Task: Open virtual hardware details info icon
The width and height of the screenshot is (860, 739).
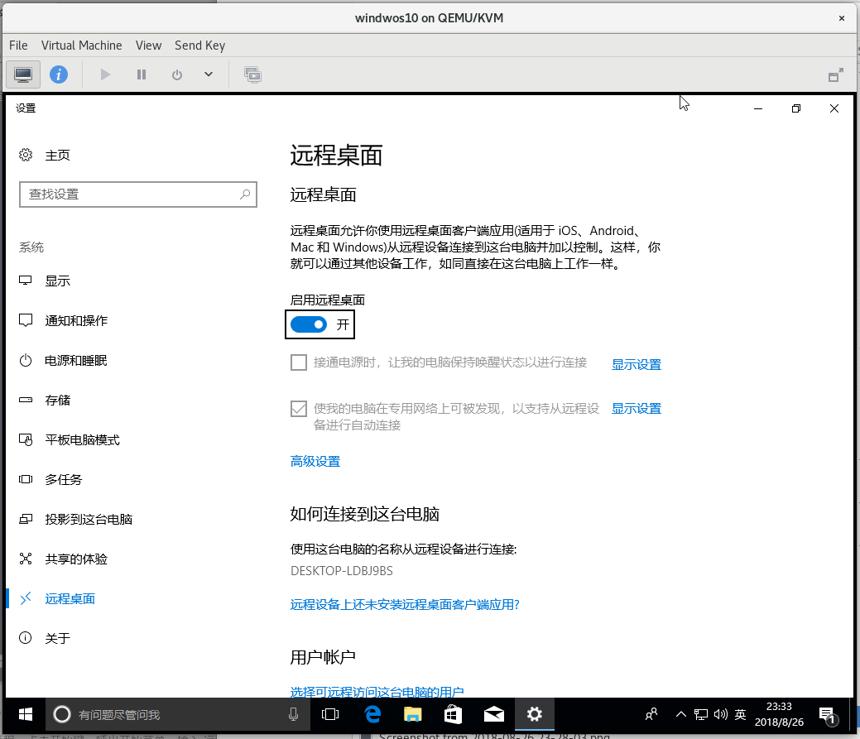Action: (59, 75)
